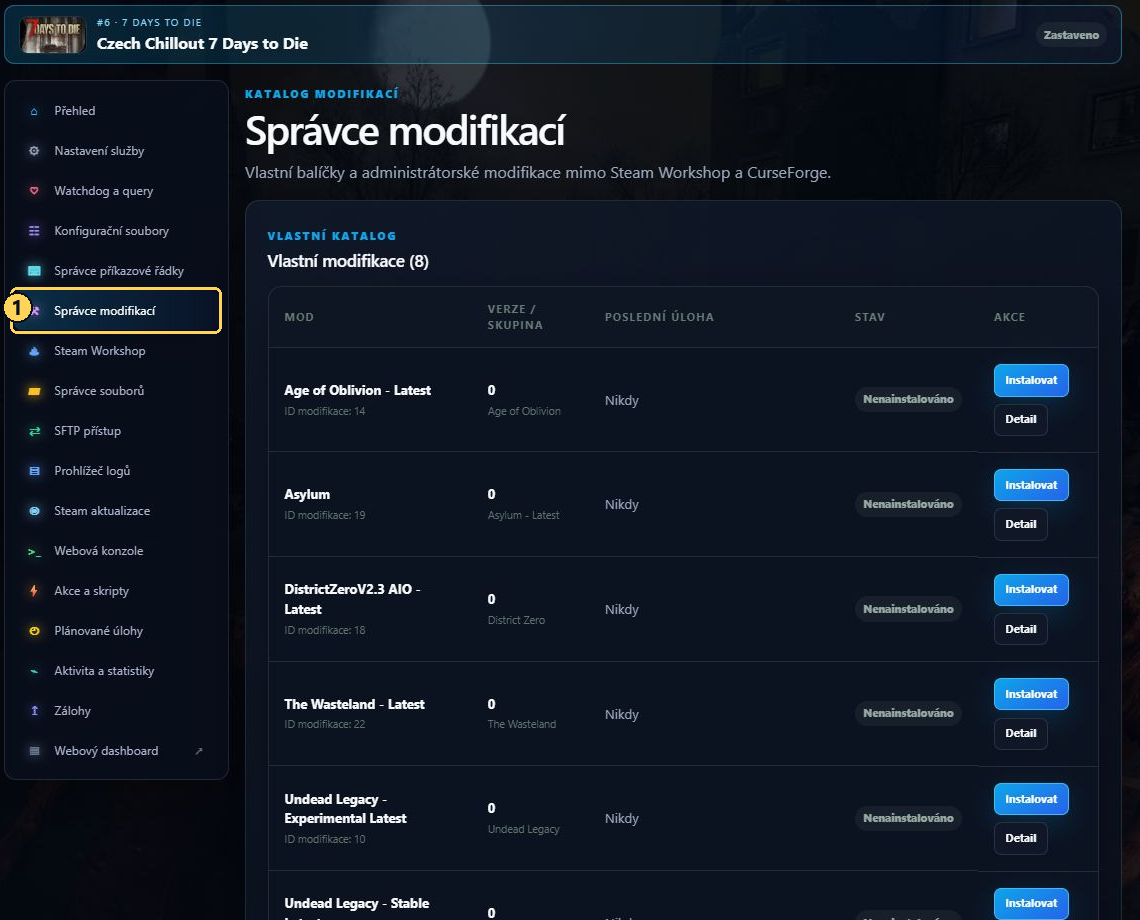Open Webová konzole

116,551
